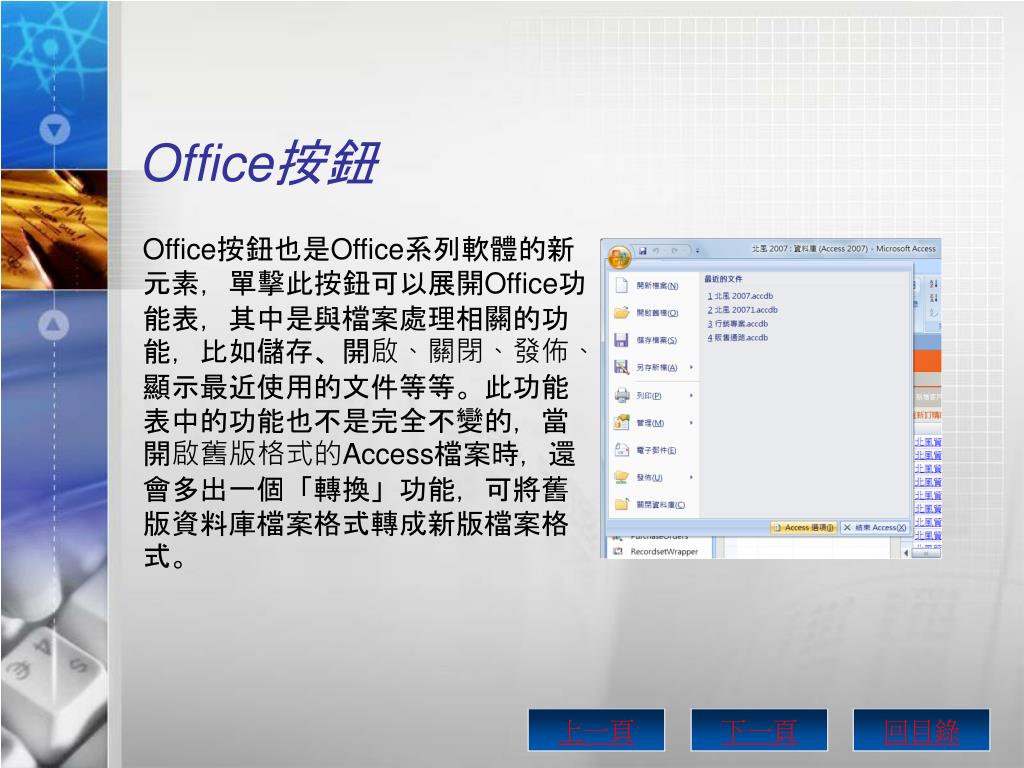Click the folder icon for 關閉資料庫(C)
Image resolution: width=1024 pixels, height=768 pixels.
(622, 504)
